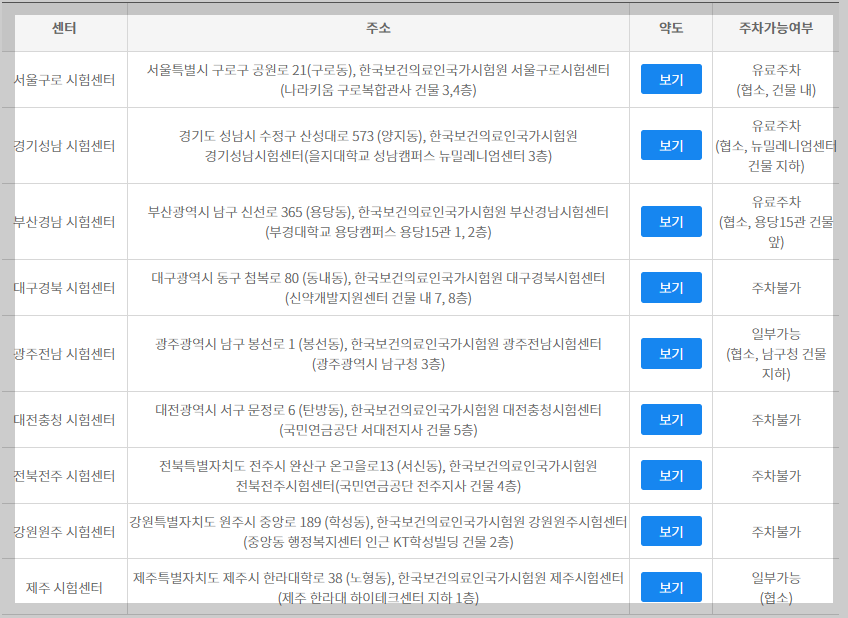Click the 대구경북 시험센터 name cell

tap(64, 288)
